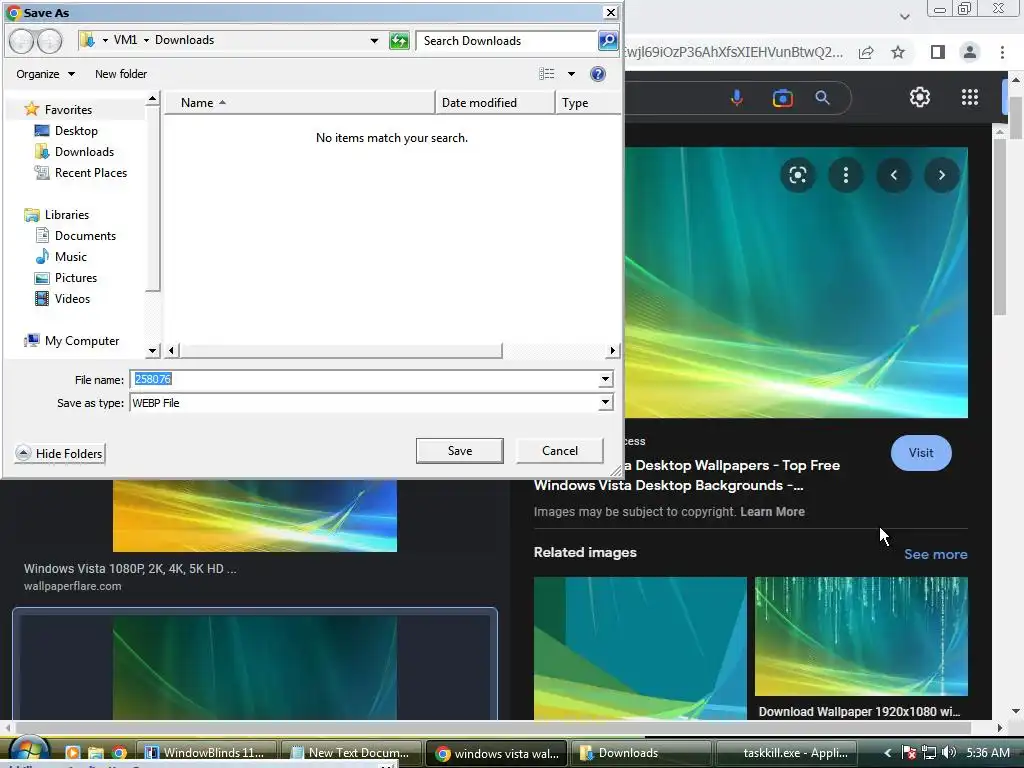1024x768 pixels.
Task: Click the file list horizontal scrollbar
Action: (x=340, y=351)
